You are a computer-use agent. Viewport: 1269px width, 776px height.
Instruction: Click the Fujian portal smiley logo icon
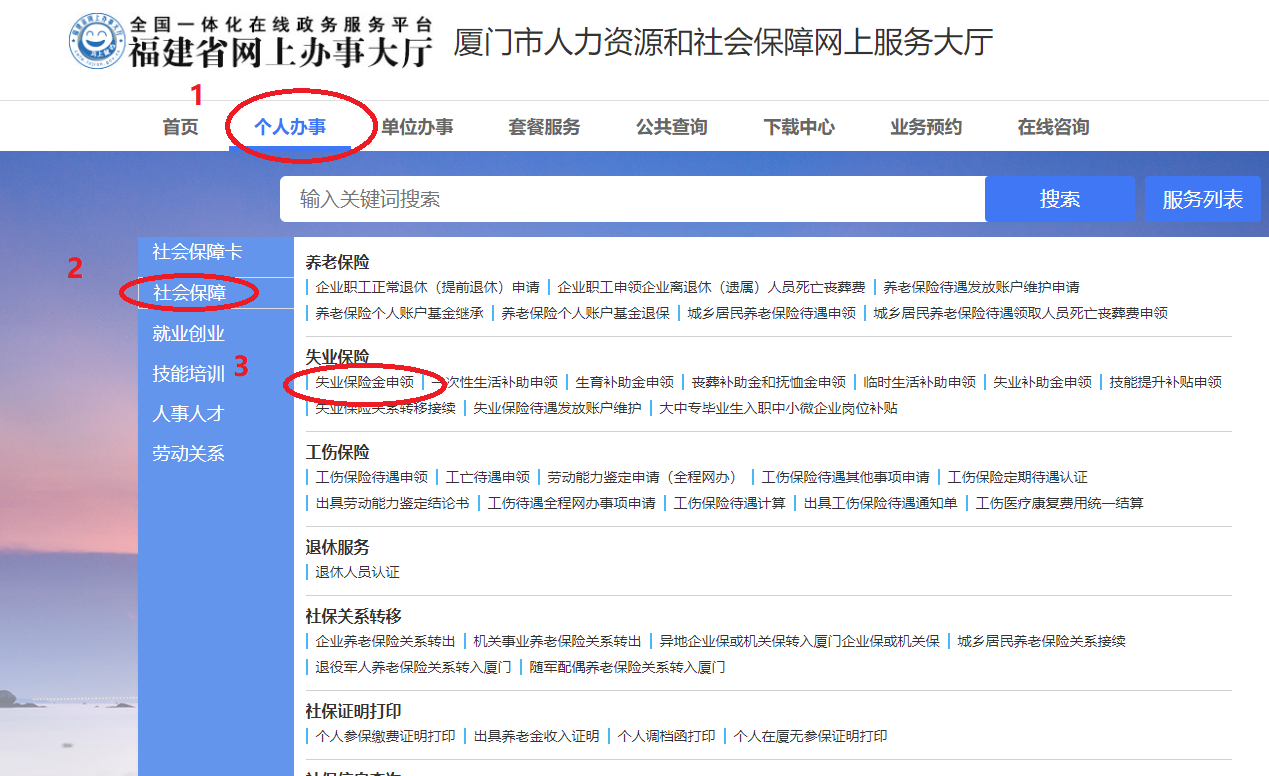point(97,42)
